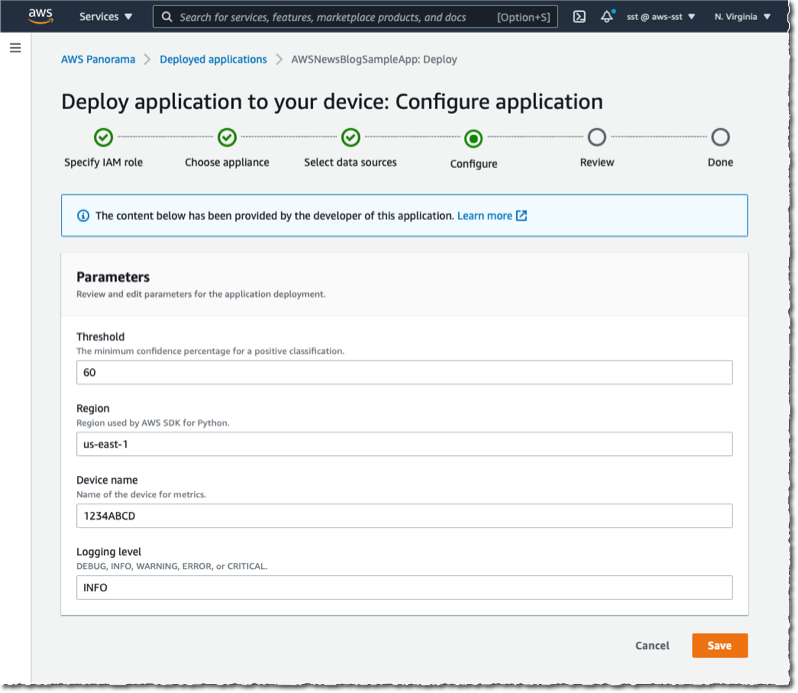The height and width of the screenshot is (693, 798).
Task: Cancel the deployment configuration
Action: coord(652,646)
